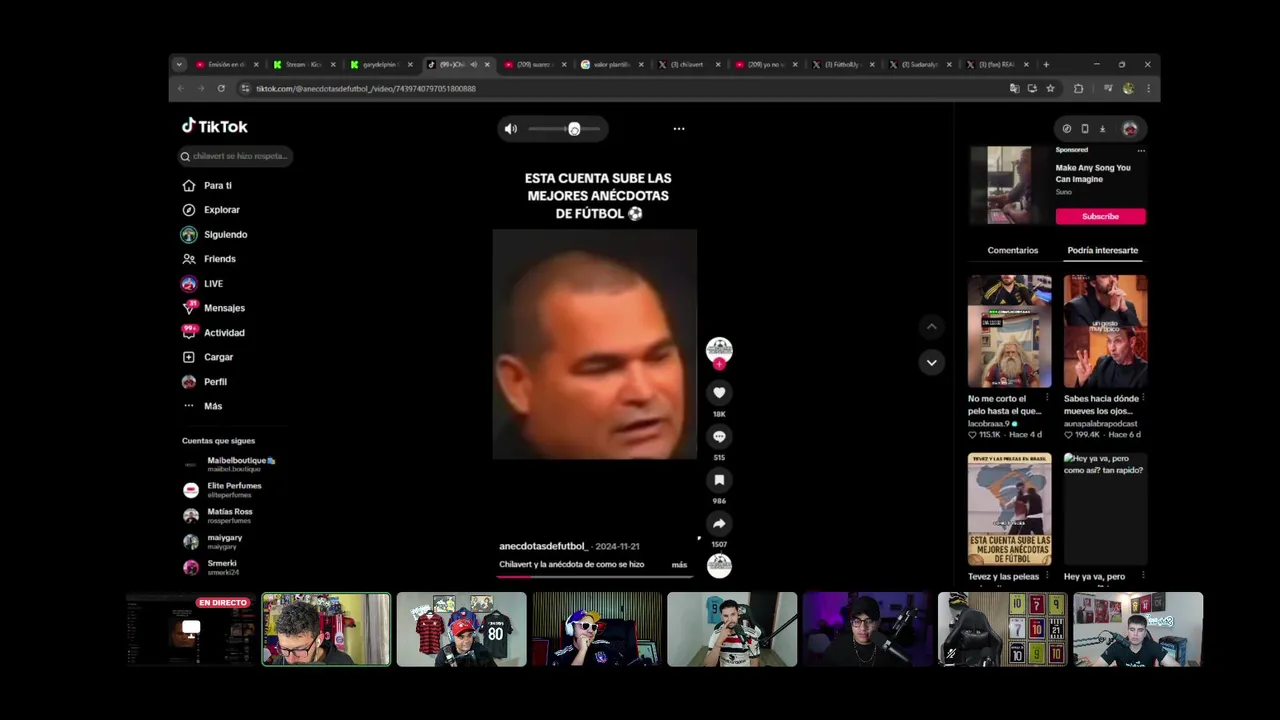
Task: Expand the video description with 'más'
Action: (x=679, y=565)
